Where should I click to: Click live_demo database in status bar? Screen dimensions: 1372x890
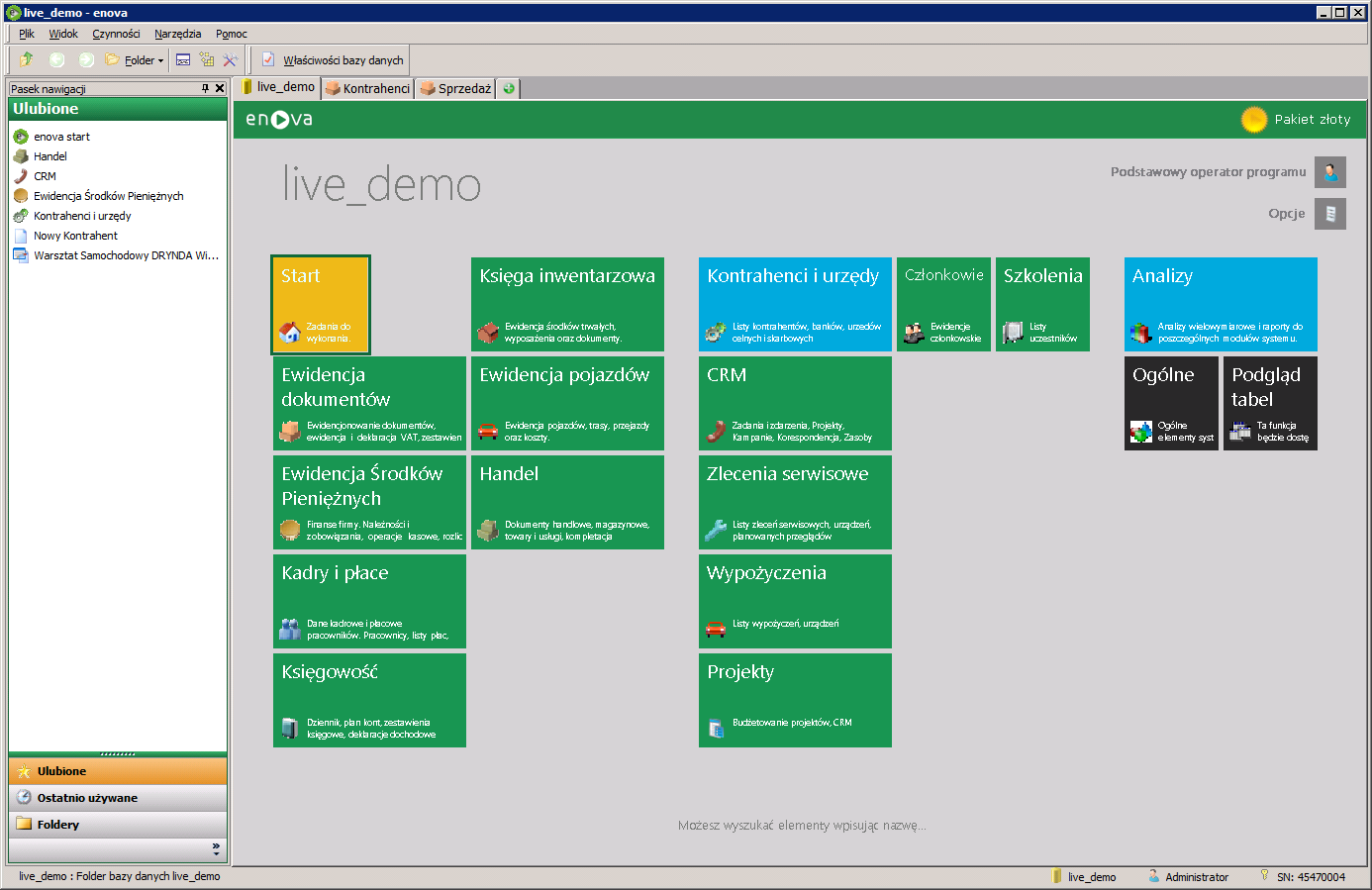pos(1083,877)
